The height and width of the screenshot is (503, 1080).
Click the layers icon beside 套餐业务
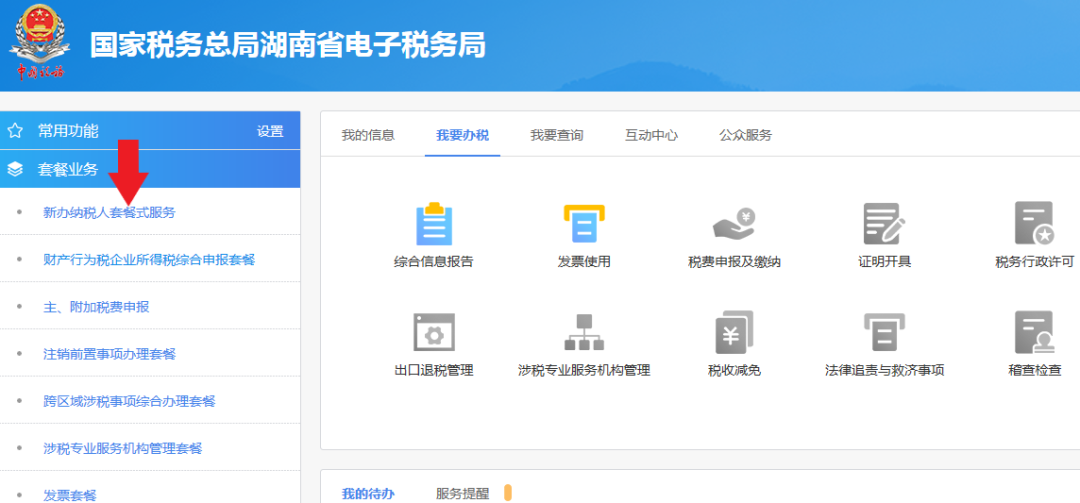[x=15, y=170]
